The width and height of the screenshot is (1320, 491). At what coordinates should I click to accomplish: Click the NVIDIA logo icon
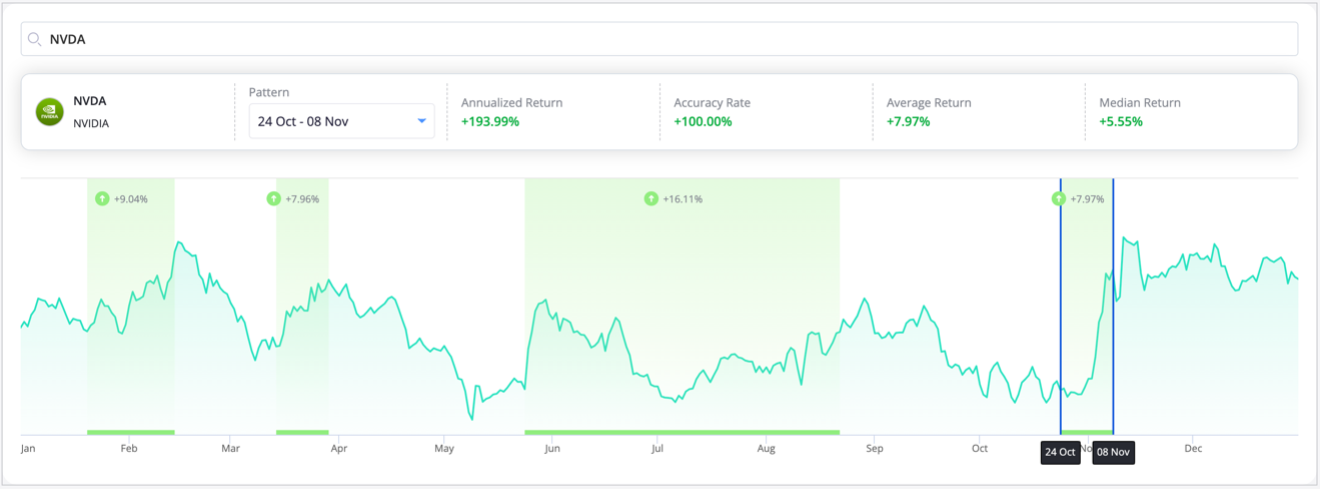49,112
